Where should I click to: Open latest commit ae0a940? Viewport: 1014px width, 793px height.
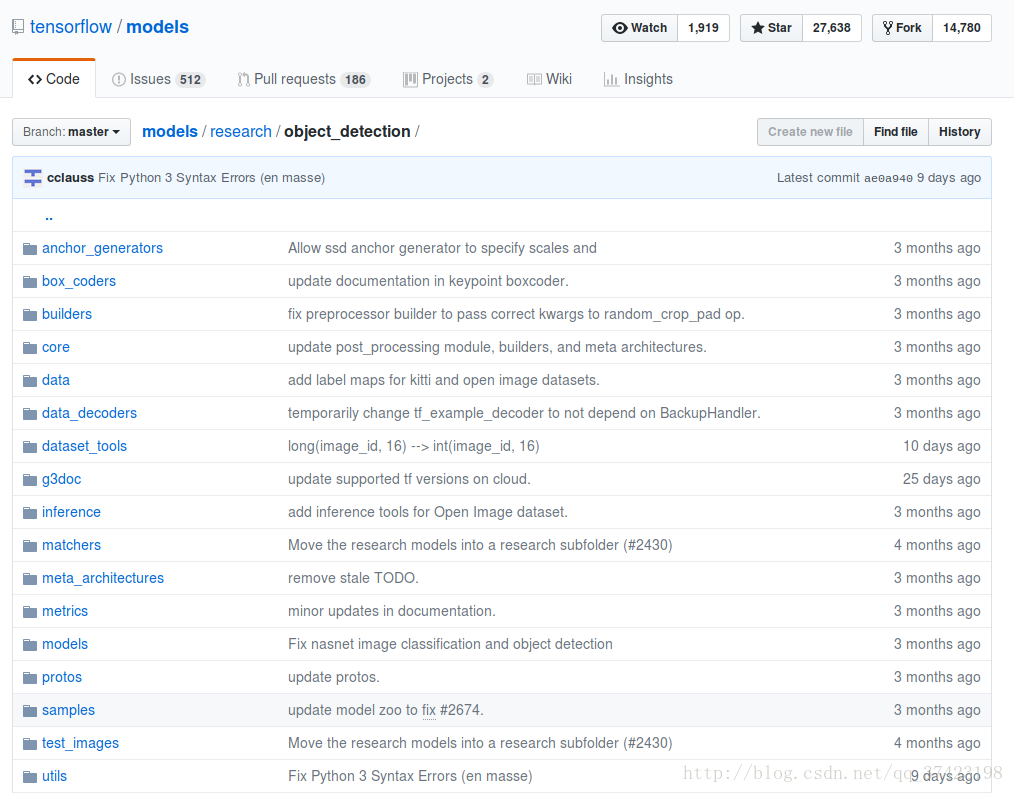[x=888, y=179]
